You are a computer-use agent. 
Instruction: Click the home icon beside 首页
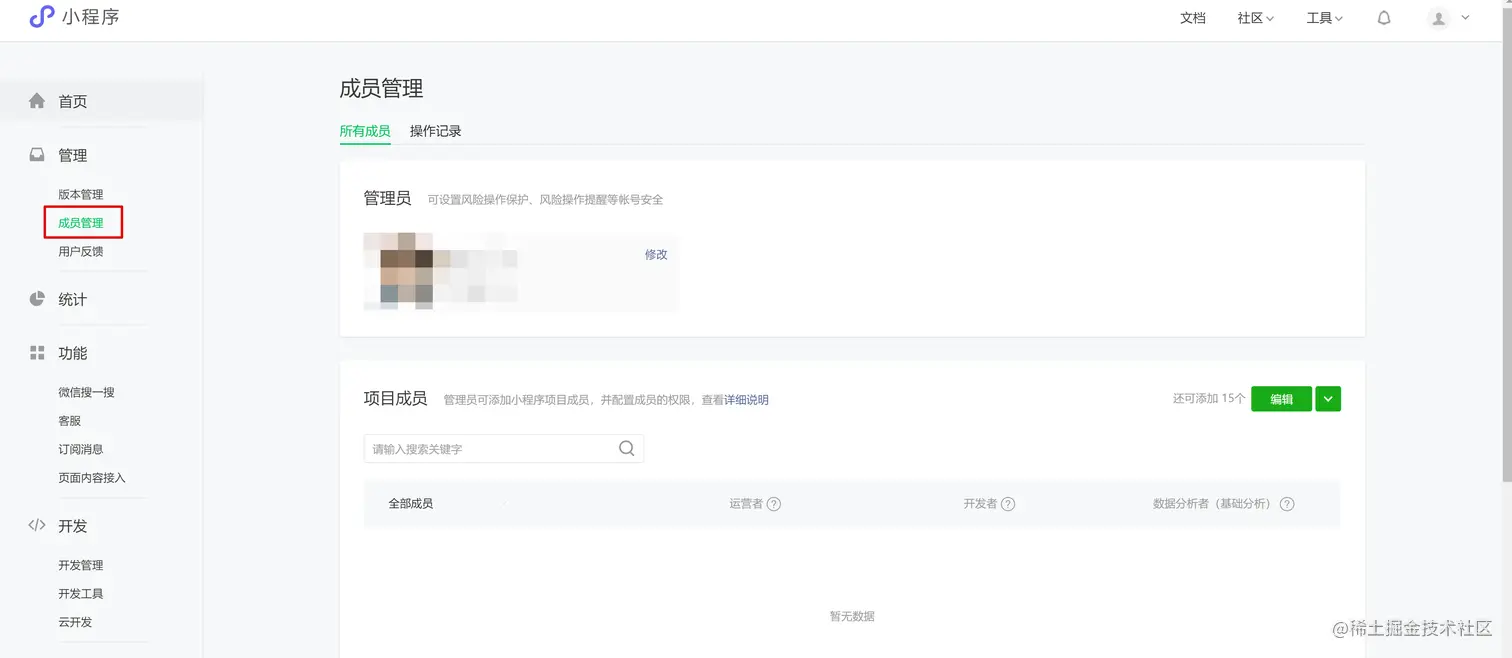37,101
